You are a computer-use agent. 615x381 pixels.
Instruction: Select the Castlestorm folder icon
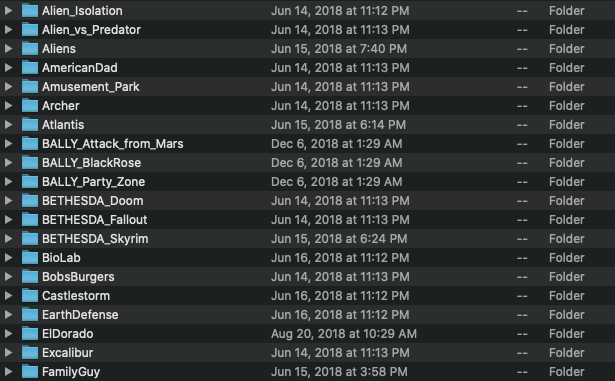pyautogui.click(x=30, y=296)
